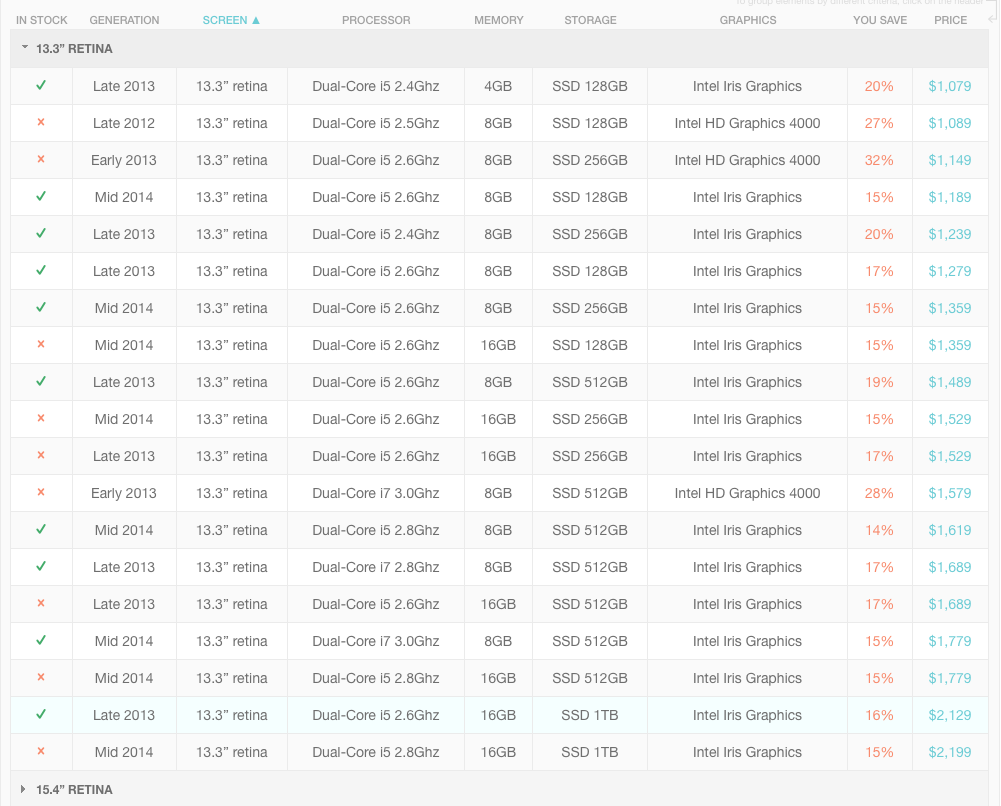
Task: Open the $1,089 price link
Action: coord(950,123)
